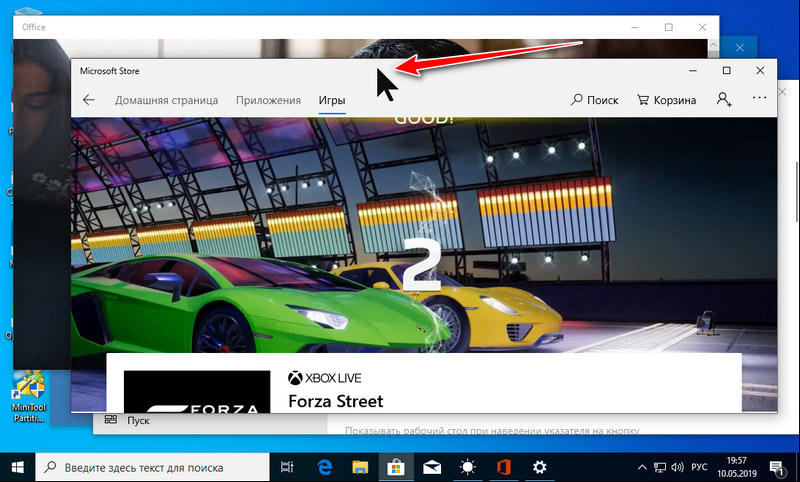Open the Settings gear on the taskbar
Image resolution: width=800 pixels, height=482 pixels.
tap(539, 467)
